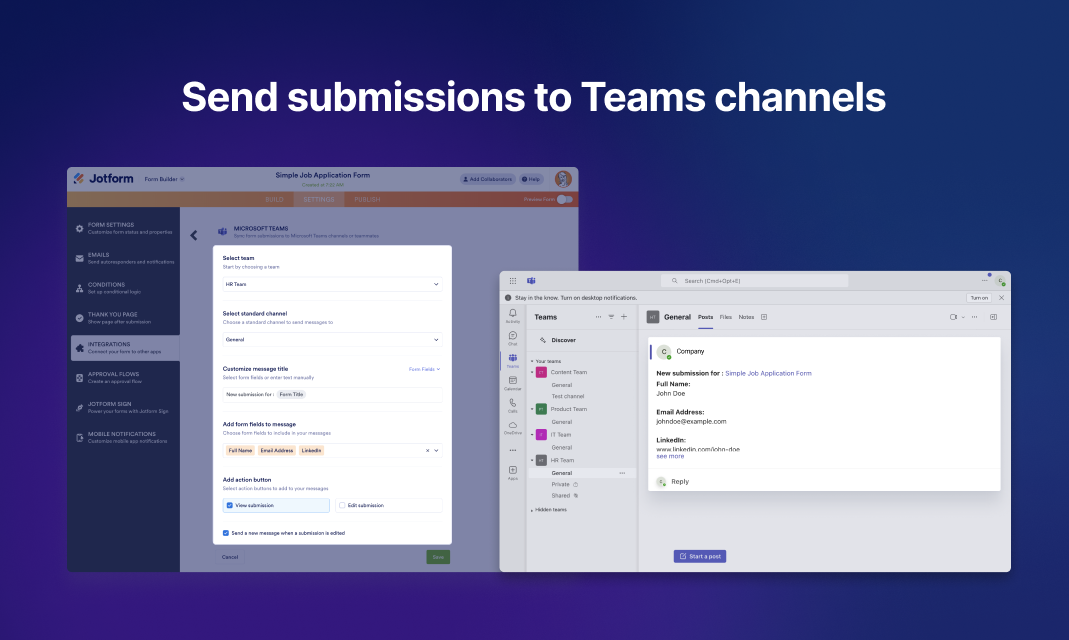The height and width of the screenshot is (640, 1069).
Task: Start a meeting with the video camera icon
Action: point(953,317)
